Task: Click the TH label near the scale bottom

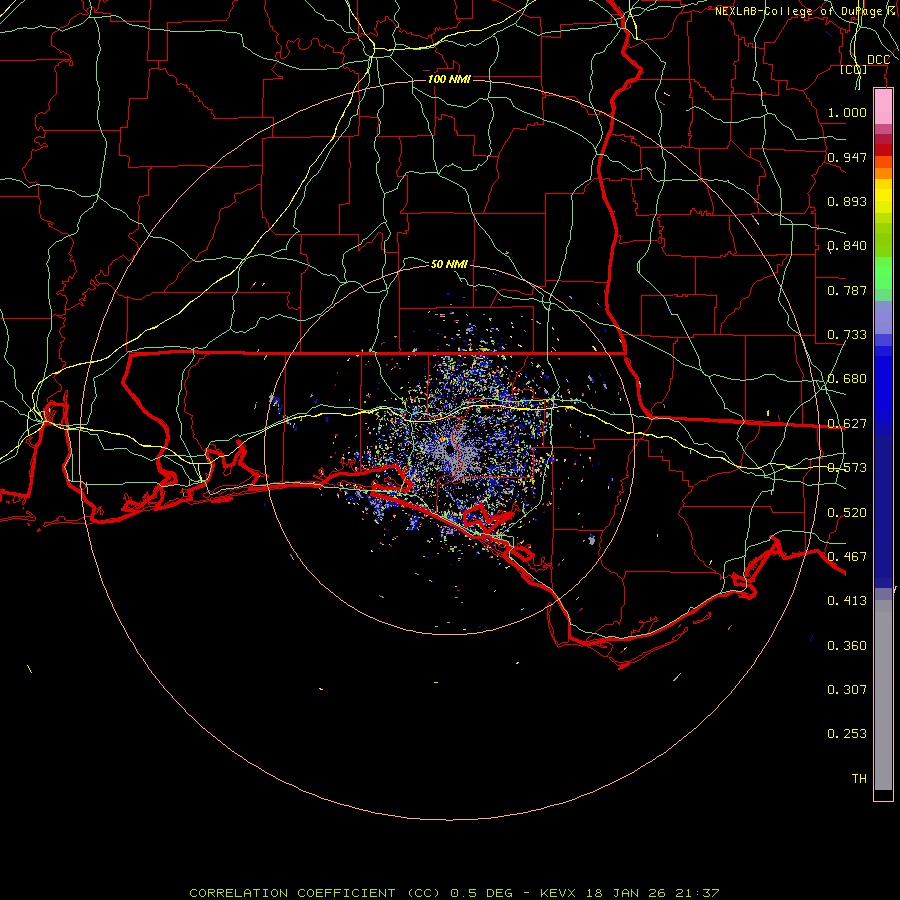Action: coord(859,779)
